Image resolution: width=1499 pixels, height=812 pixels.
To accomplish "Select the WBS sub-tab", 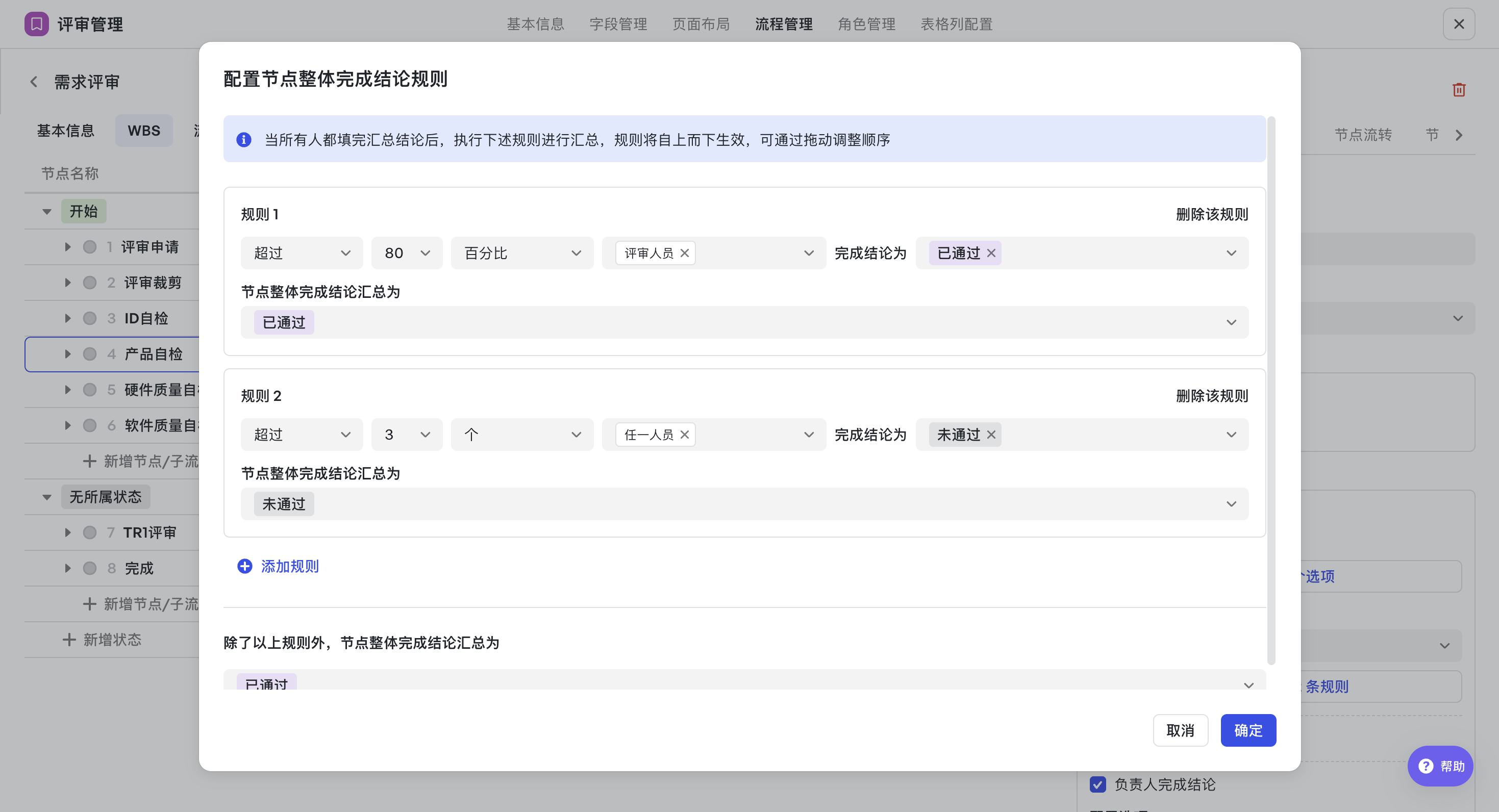I will (144, 130).
